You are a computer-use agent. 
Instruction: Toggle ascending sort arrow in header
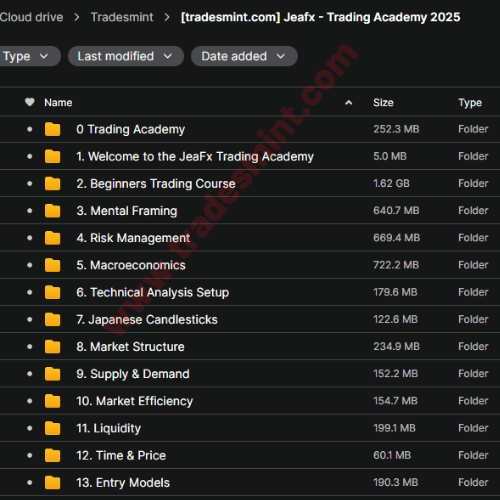coord(349,103)
